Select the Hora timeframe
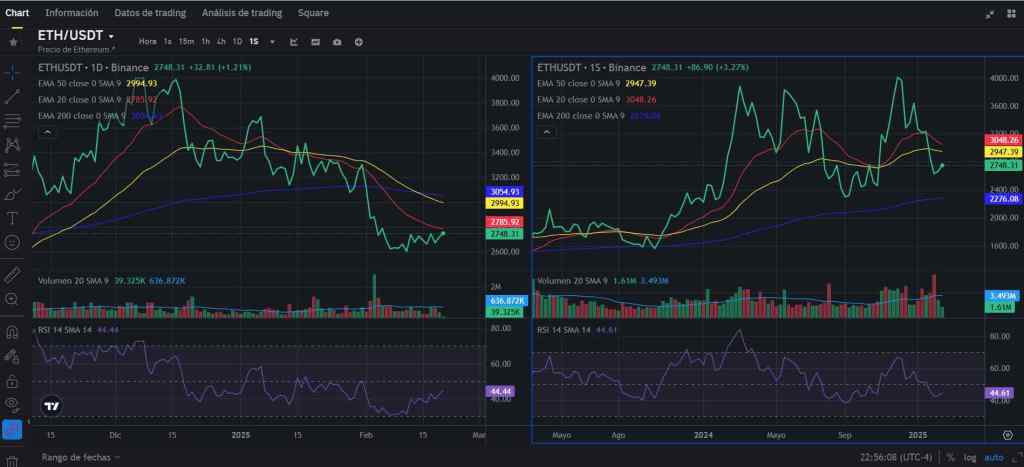Image resolution: width=1024 pixels, height=467 pixels. coord(148,42)
